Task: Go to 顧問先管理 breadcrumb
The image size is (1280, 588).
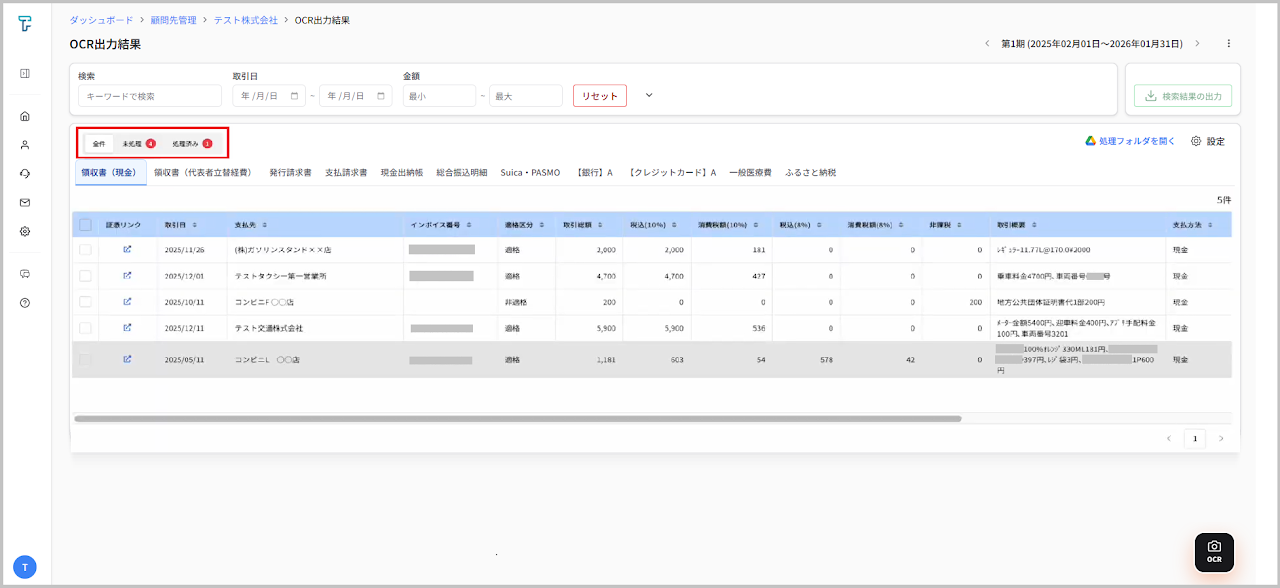Action: (x=173, y=20)
